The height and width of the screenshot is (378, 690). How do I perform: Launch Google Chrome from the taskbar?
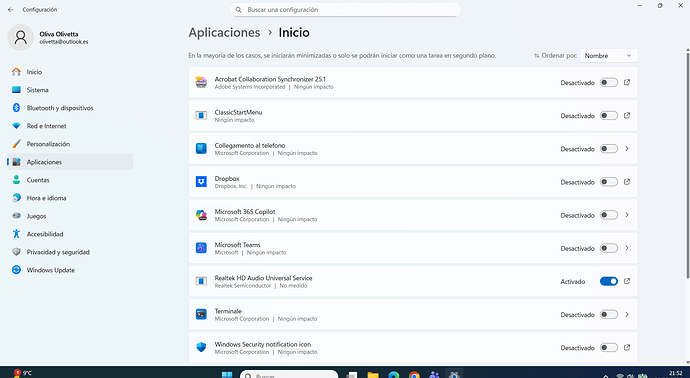point(414,375)
